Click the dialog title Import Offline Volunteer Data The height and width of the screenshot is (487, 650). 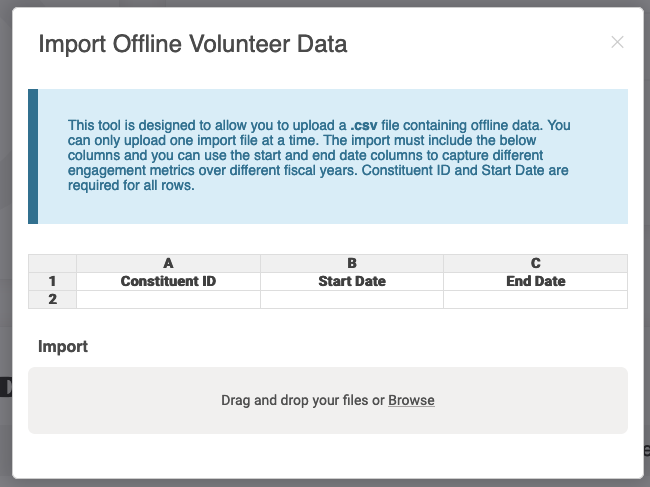point(193,44)
